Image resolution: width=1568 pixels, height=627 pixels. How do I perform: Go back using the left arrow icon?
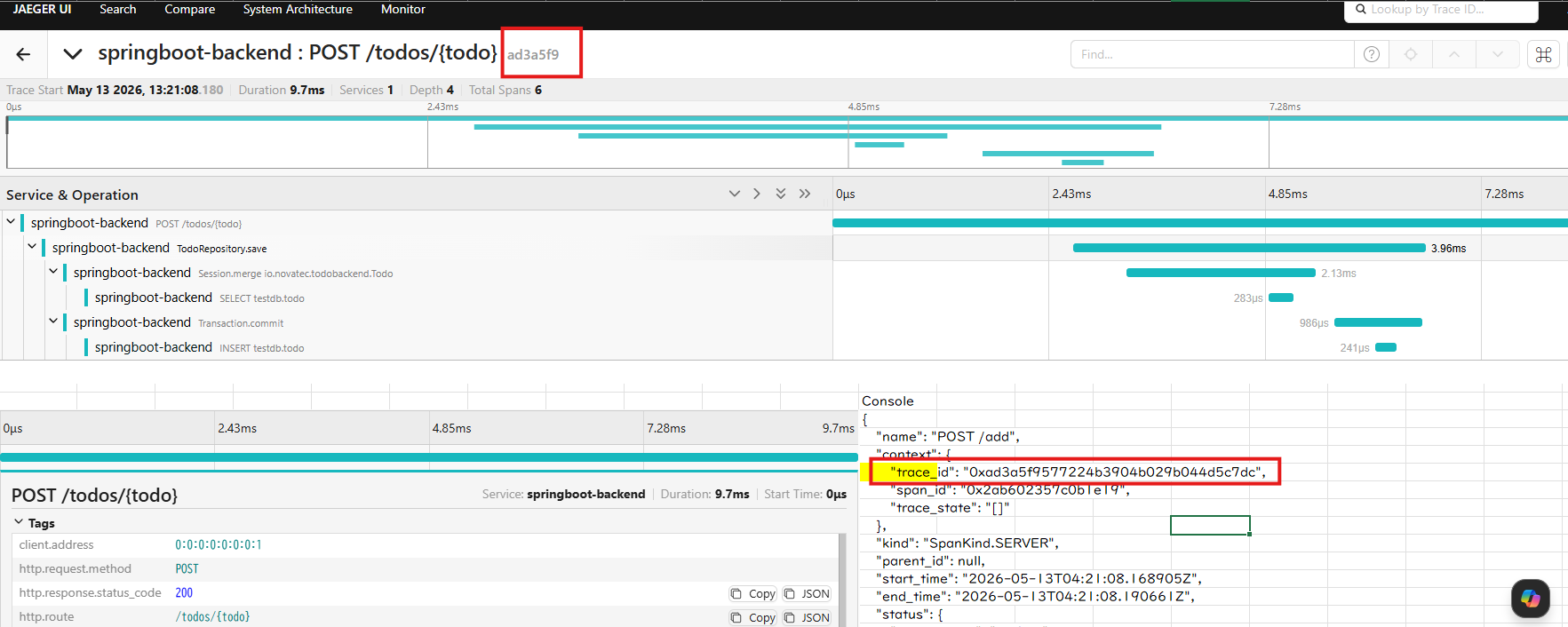pos(23,54)
